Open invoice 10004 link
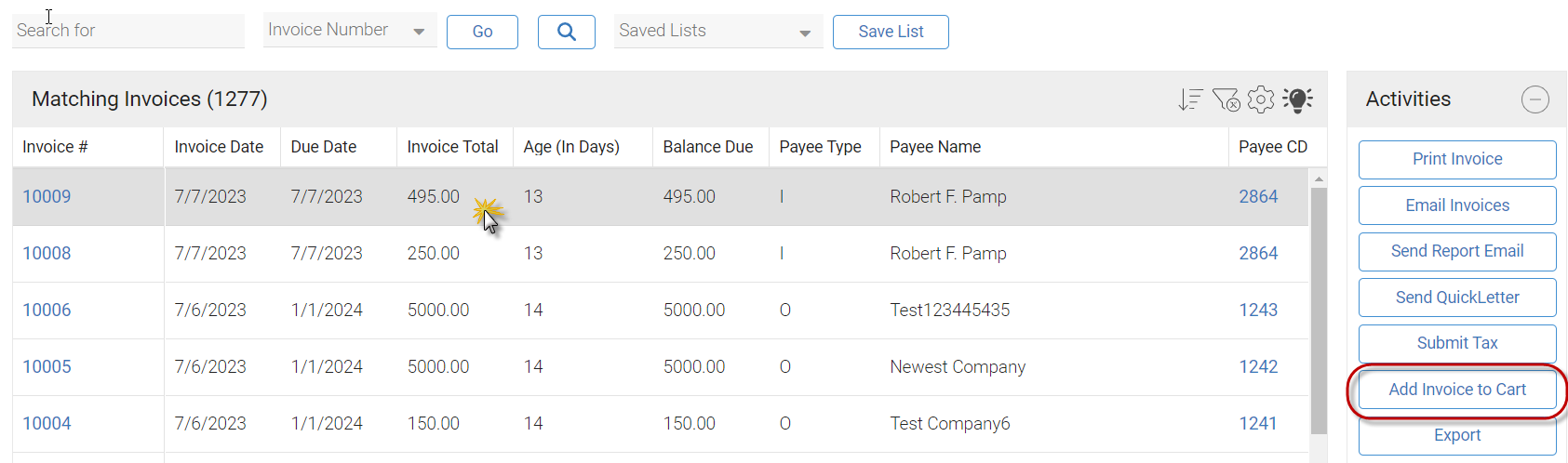 [47, 423]
